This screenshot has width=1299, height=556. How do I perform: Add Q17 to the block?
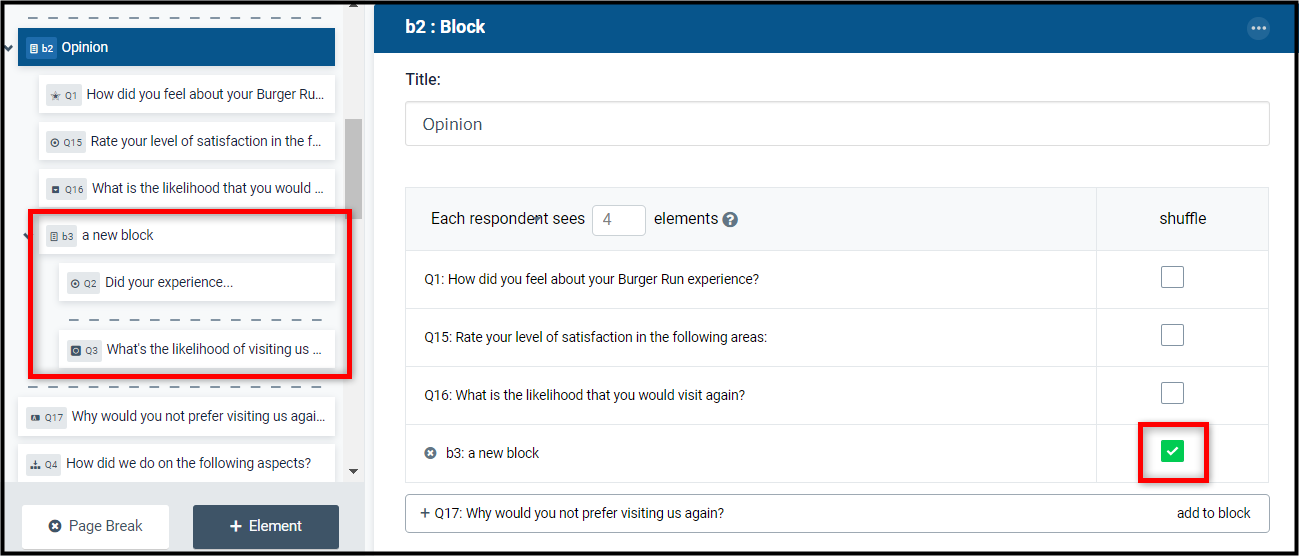(1213, 513)
